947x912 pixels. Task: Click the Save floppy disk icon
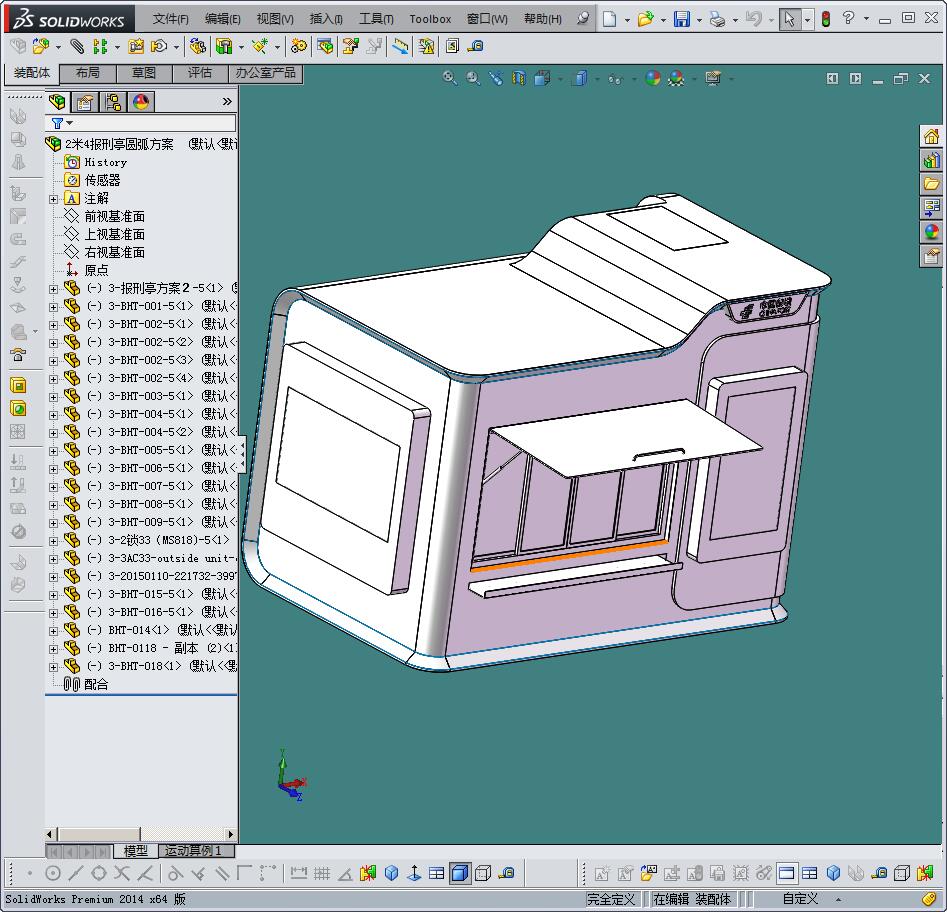(681, 19)
